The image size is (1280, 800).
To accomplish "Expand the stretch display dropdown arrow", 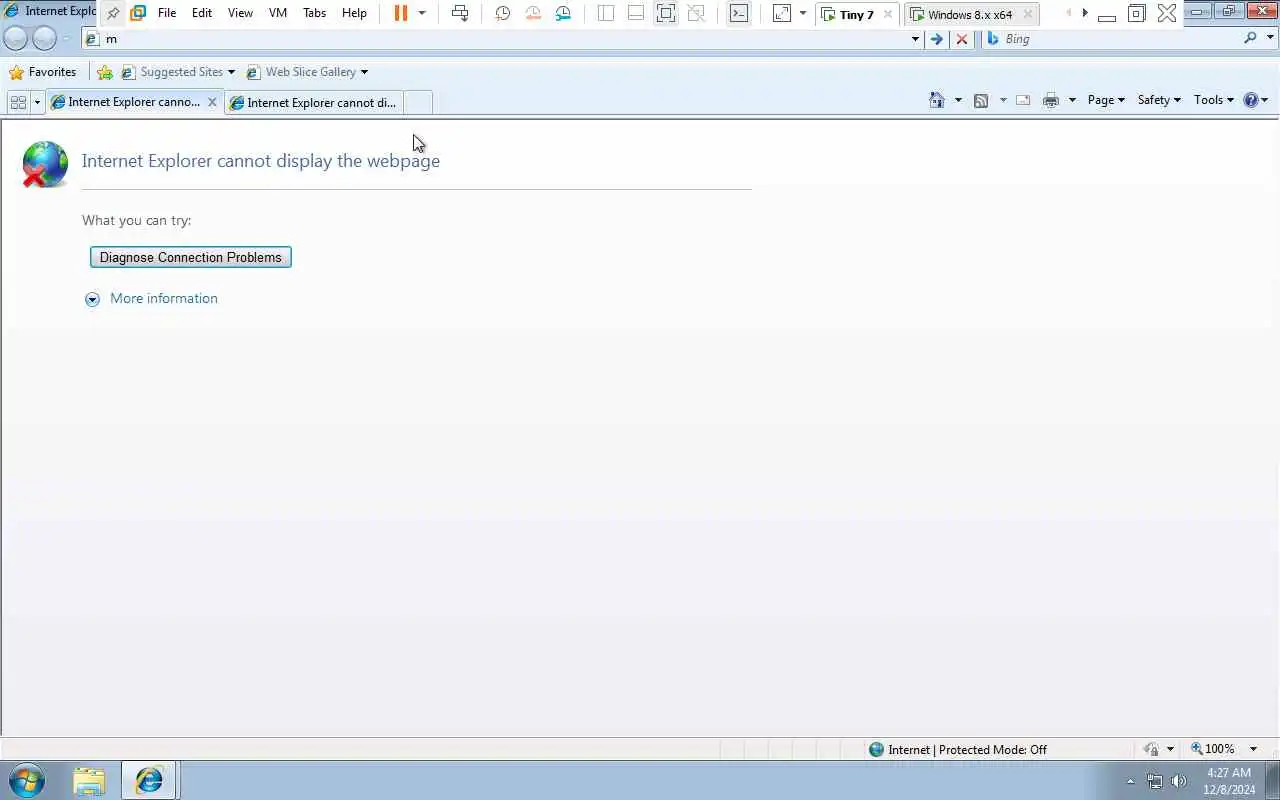I will pos(802,13).
